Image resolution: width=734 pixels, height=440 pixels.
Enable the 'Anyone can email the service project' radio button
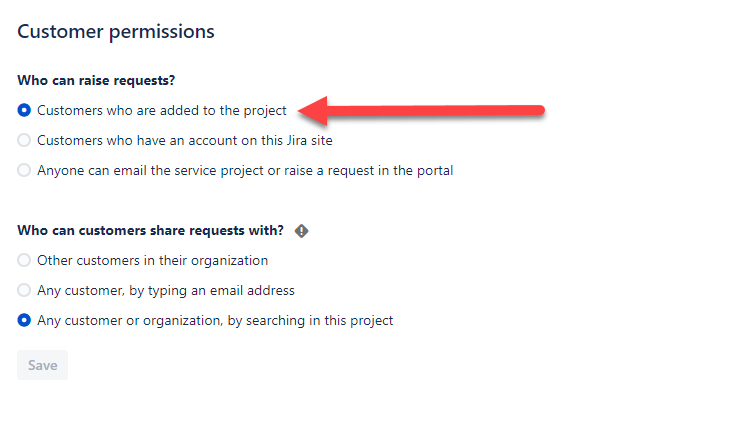[x=24, y=170]
